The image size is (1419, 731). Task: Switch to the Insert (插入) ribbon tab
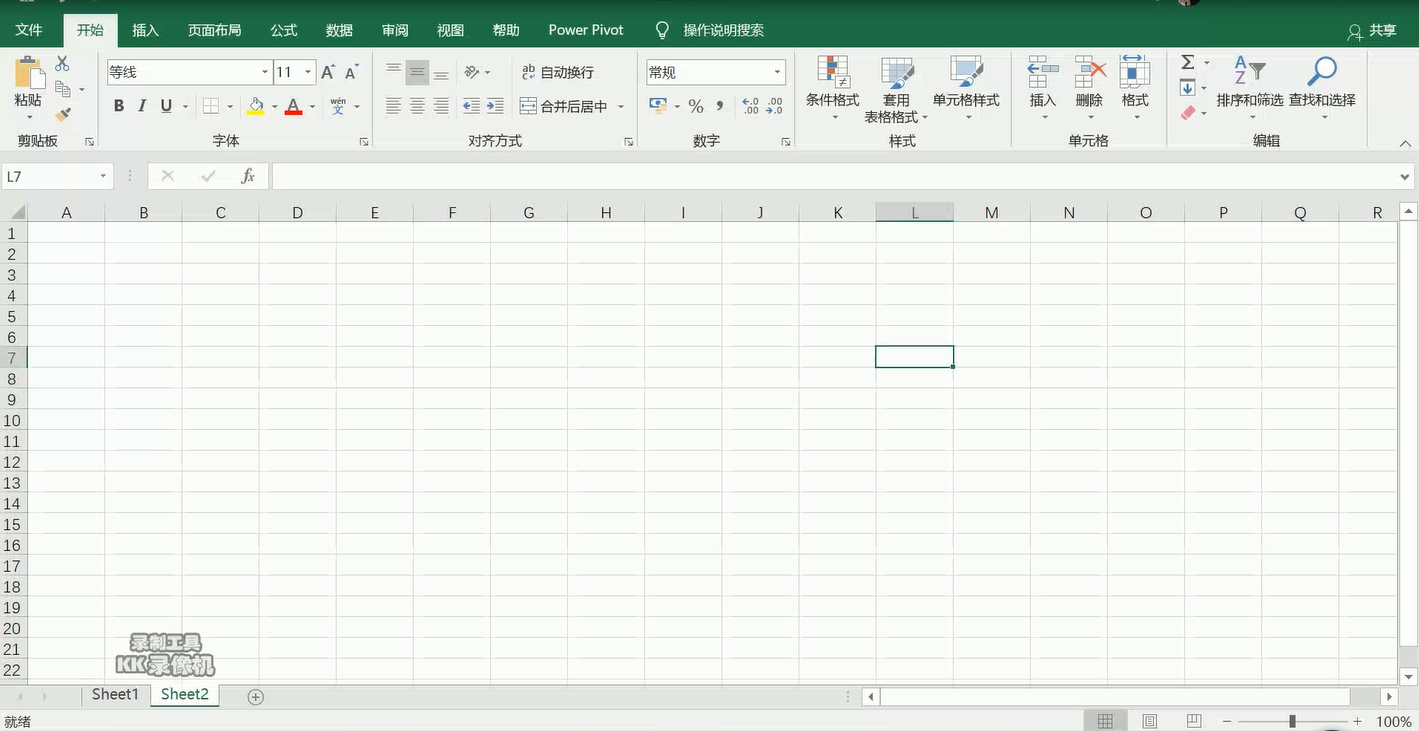145,30
